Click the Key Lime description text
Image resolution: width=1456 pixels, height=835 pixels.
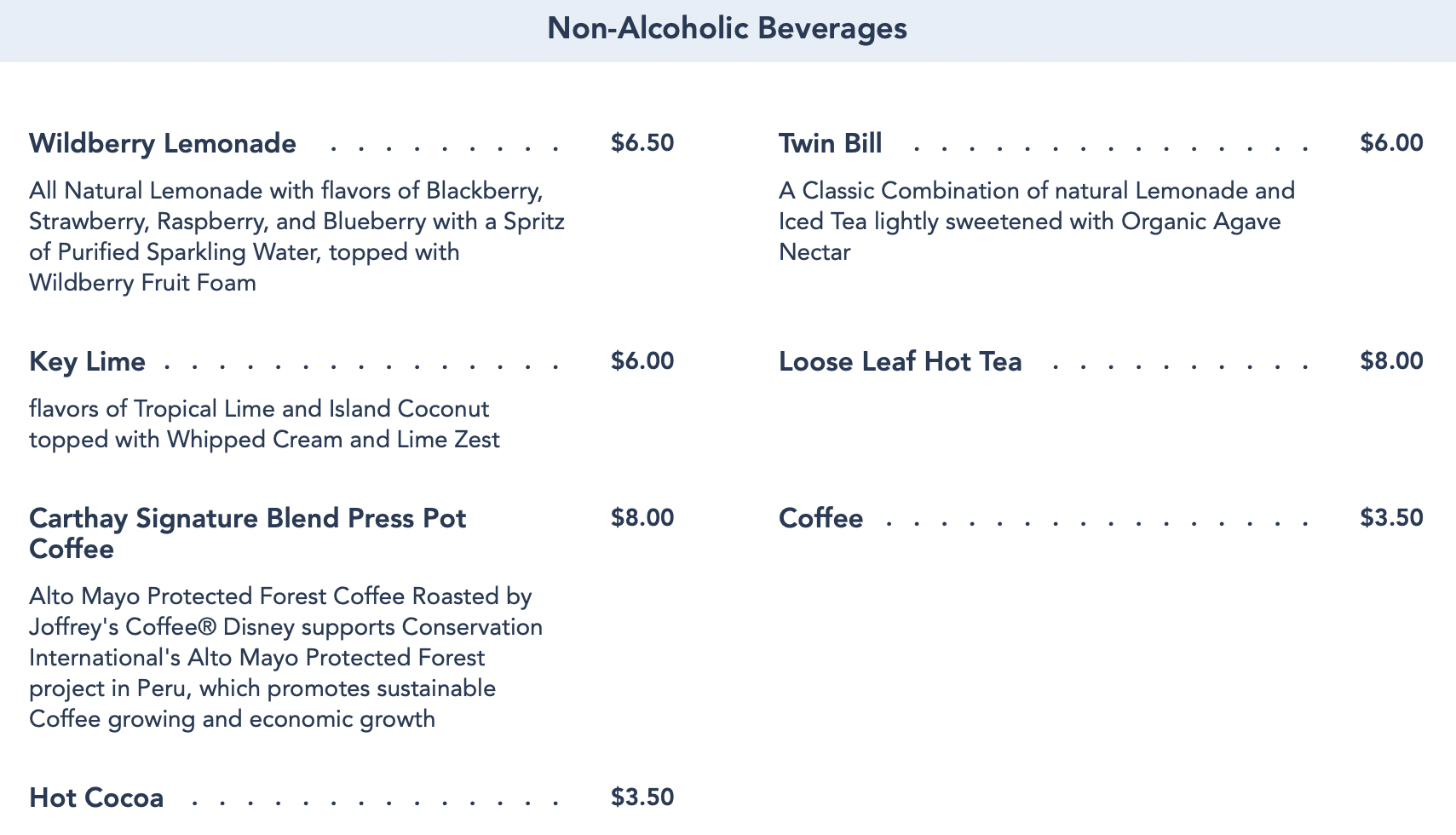pyautogui.click(x=264, y=424)
